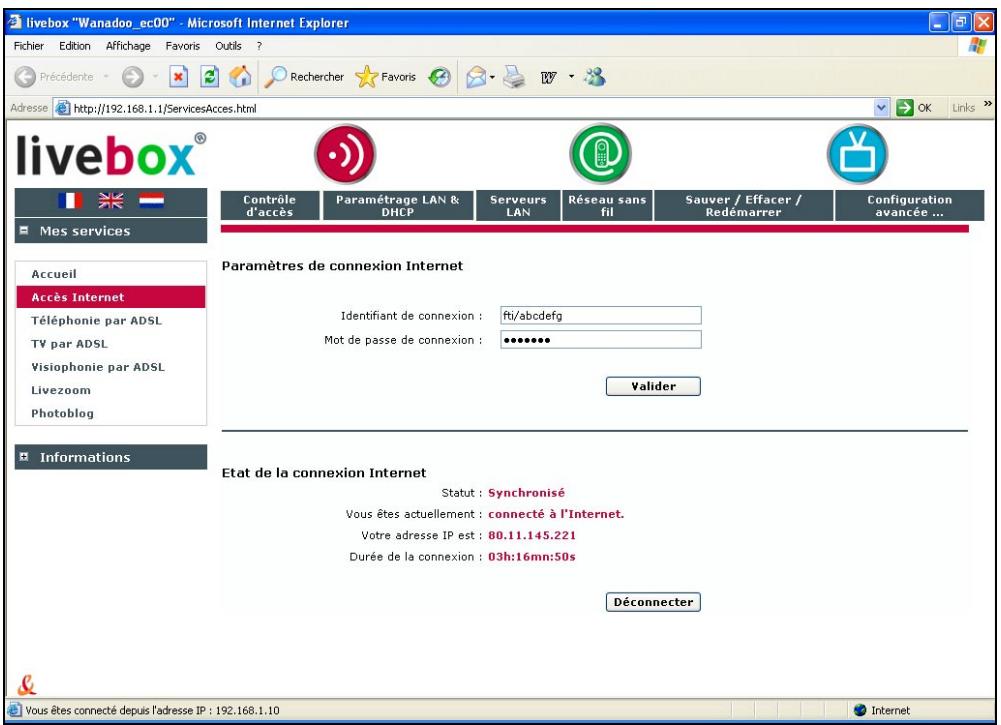Click the Windows flag logo
Screen dimensions: 1001x725
click(977, 46)
